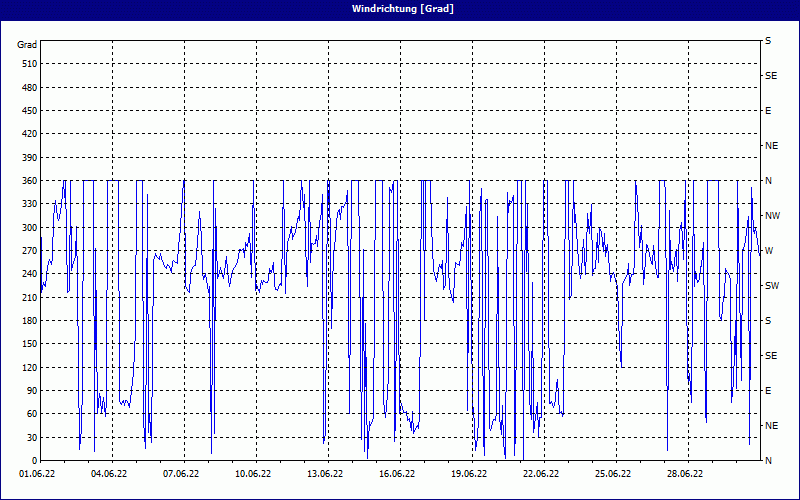Choose the 13.06.22 date label

[325, 474]
